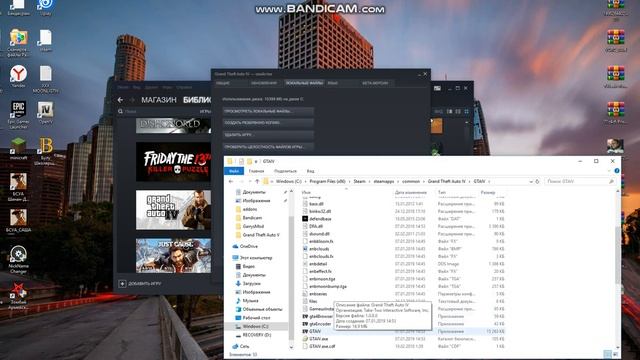Refresh the Explorer address bar
Image resolution: width=640 pixels, height=360 pixels.
coord(537,181)
